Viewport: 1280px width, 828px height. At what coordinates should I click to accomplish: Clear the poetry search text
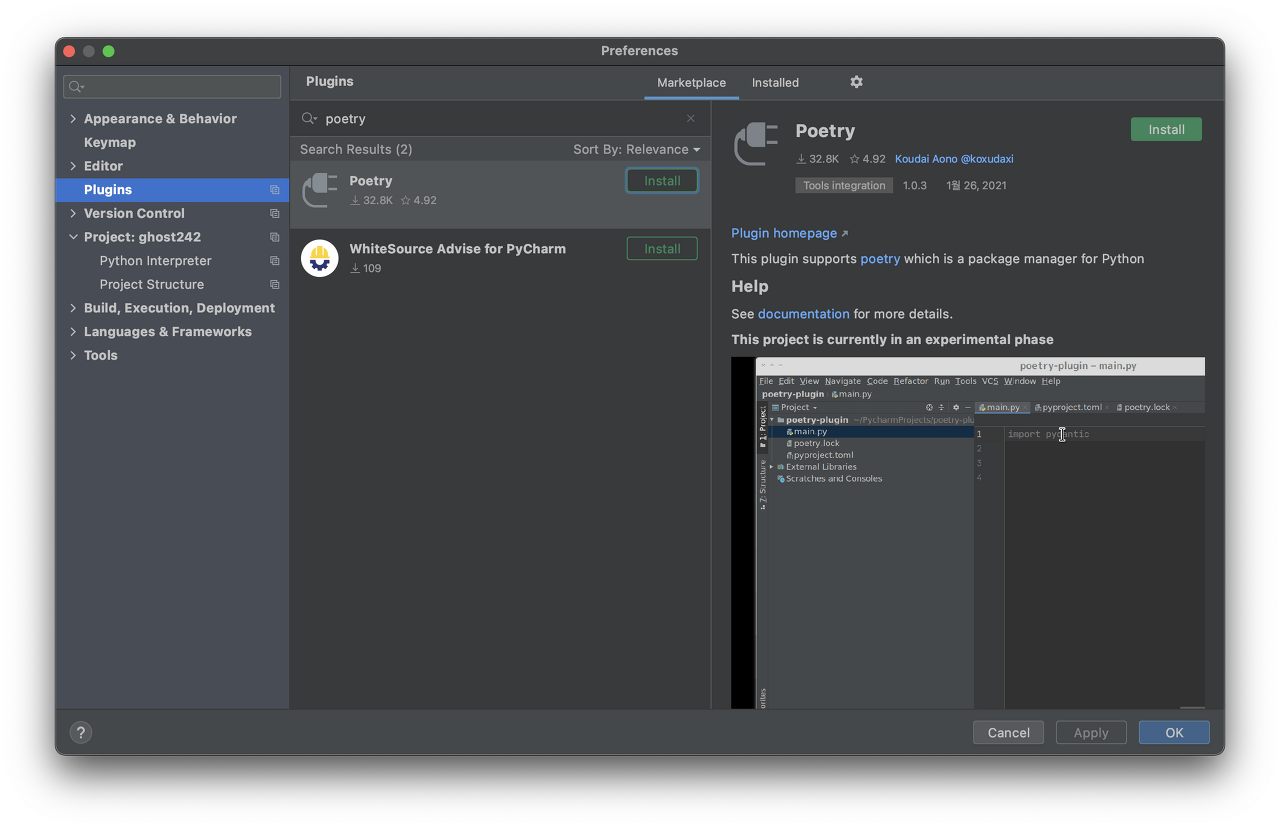click(690, 118)
